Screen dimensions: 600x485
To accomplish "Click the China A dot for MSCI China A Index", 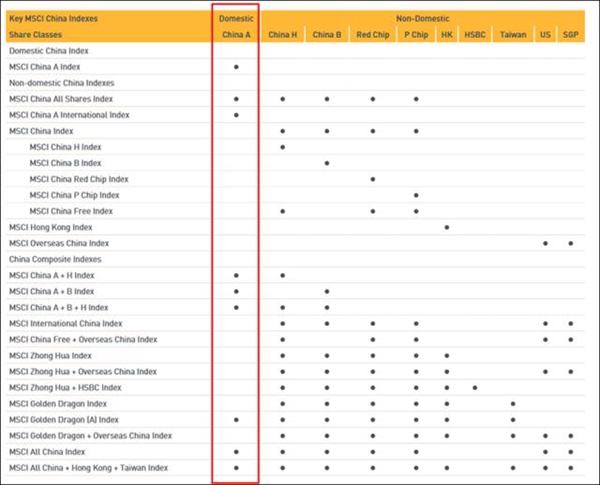I will coord(236,67).
